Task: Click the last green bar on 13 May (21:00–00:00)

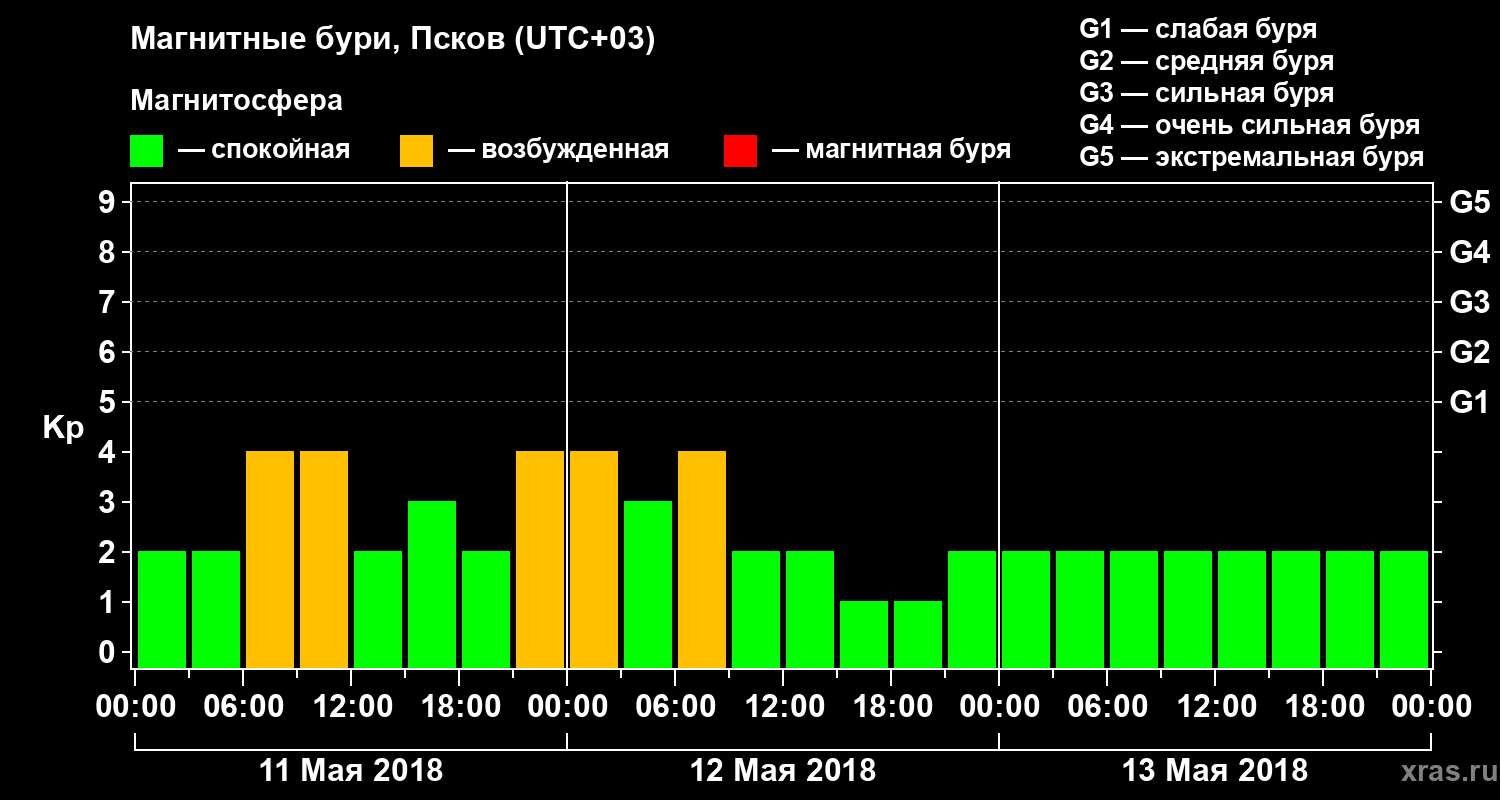Action: click(1404, 609)
